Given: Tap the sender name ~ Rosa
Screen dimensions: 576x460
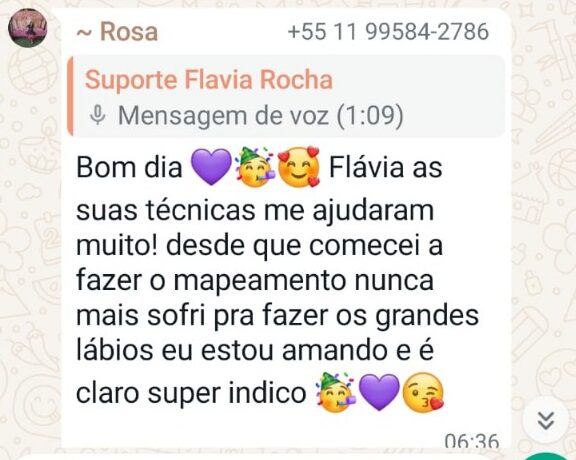Looking at the screenshot, I should (x=118, y=32).
